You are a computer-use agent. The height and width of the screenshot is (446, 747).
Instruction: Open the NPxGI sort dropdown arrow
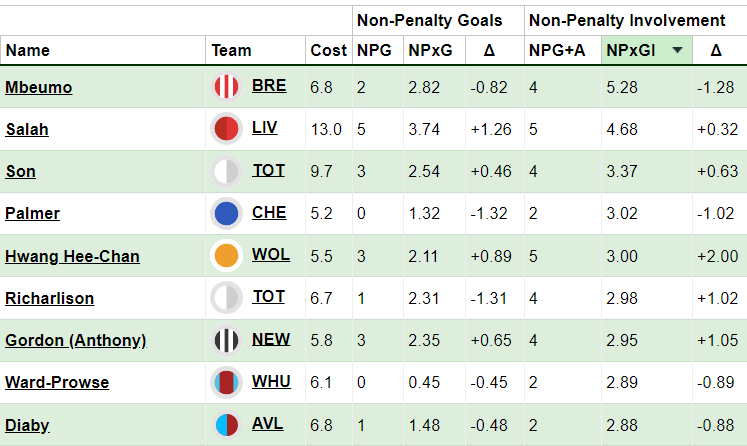[678, 50]
